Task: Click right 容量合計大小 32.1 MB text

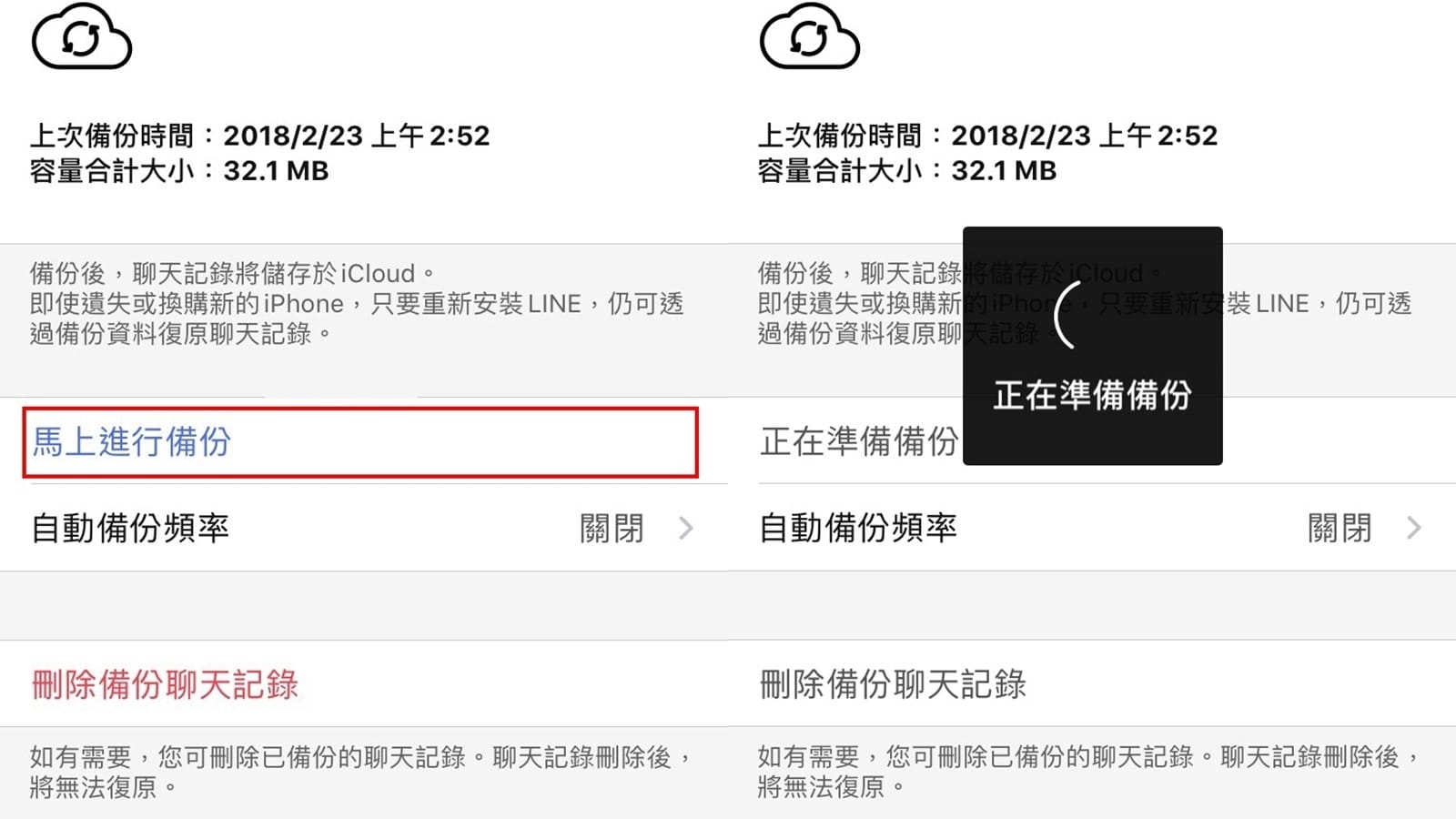Action: [907, 170]
